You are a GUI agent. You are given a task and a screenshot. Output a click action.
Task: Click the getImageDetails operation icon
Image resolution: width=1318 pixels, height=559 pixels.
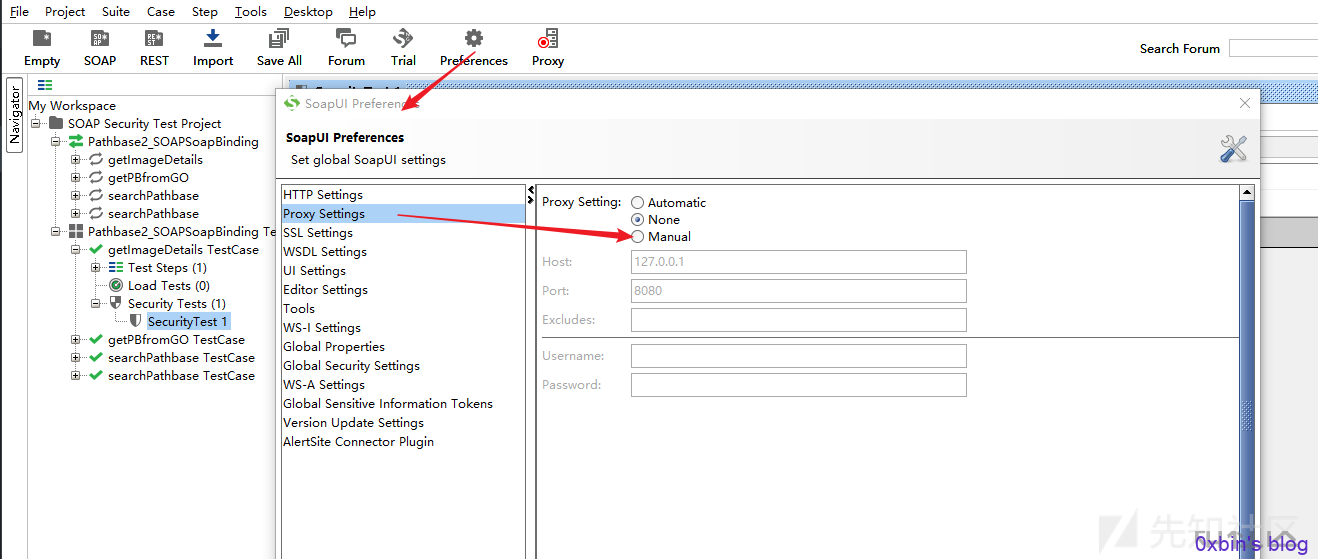coord(96,159)
